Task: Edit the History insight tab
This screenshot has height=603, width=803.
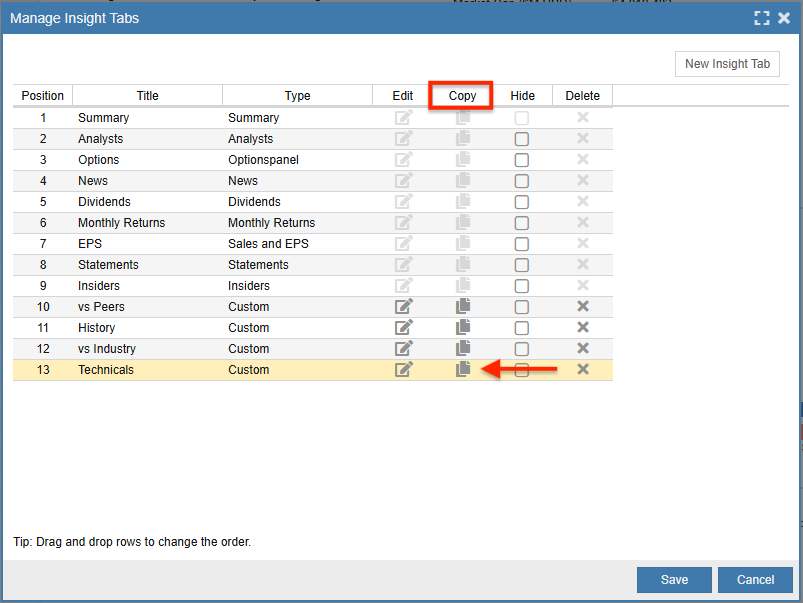Action: 404,327
